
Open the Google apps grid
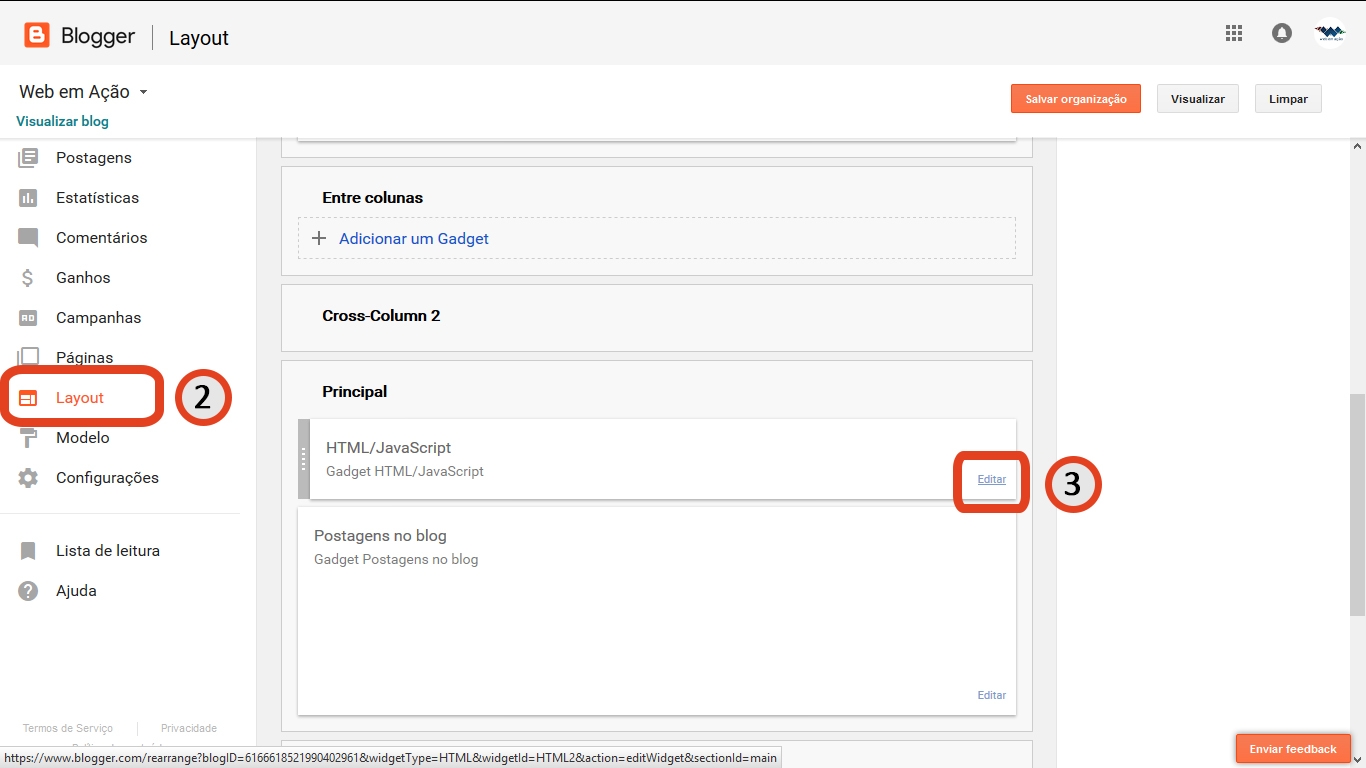point(1234,33)
